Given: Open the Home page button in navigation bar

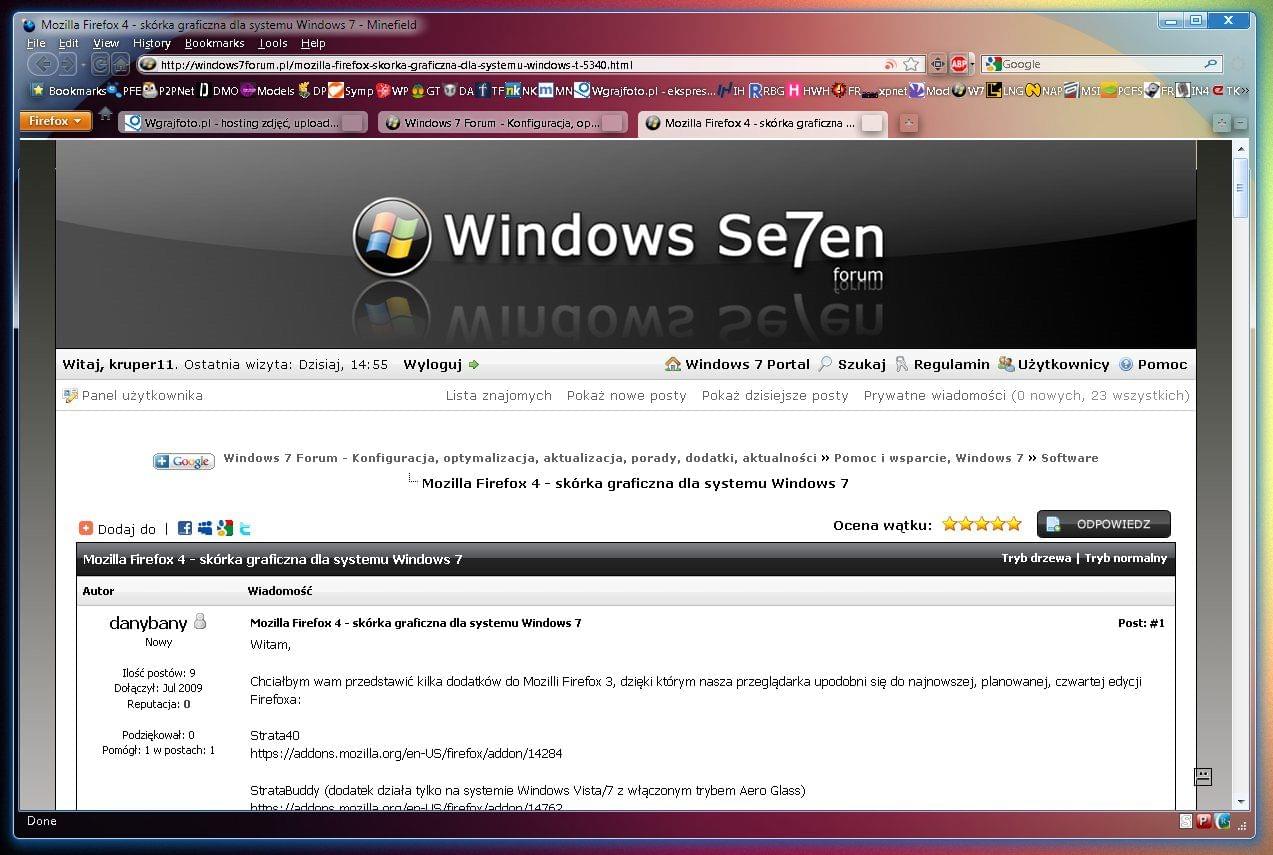Looking at the screenshot, I should (120, 64).
